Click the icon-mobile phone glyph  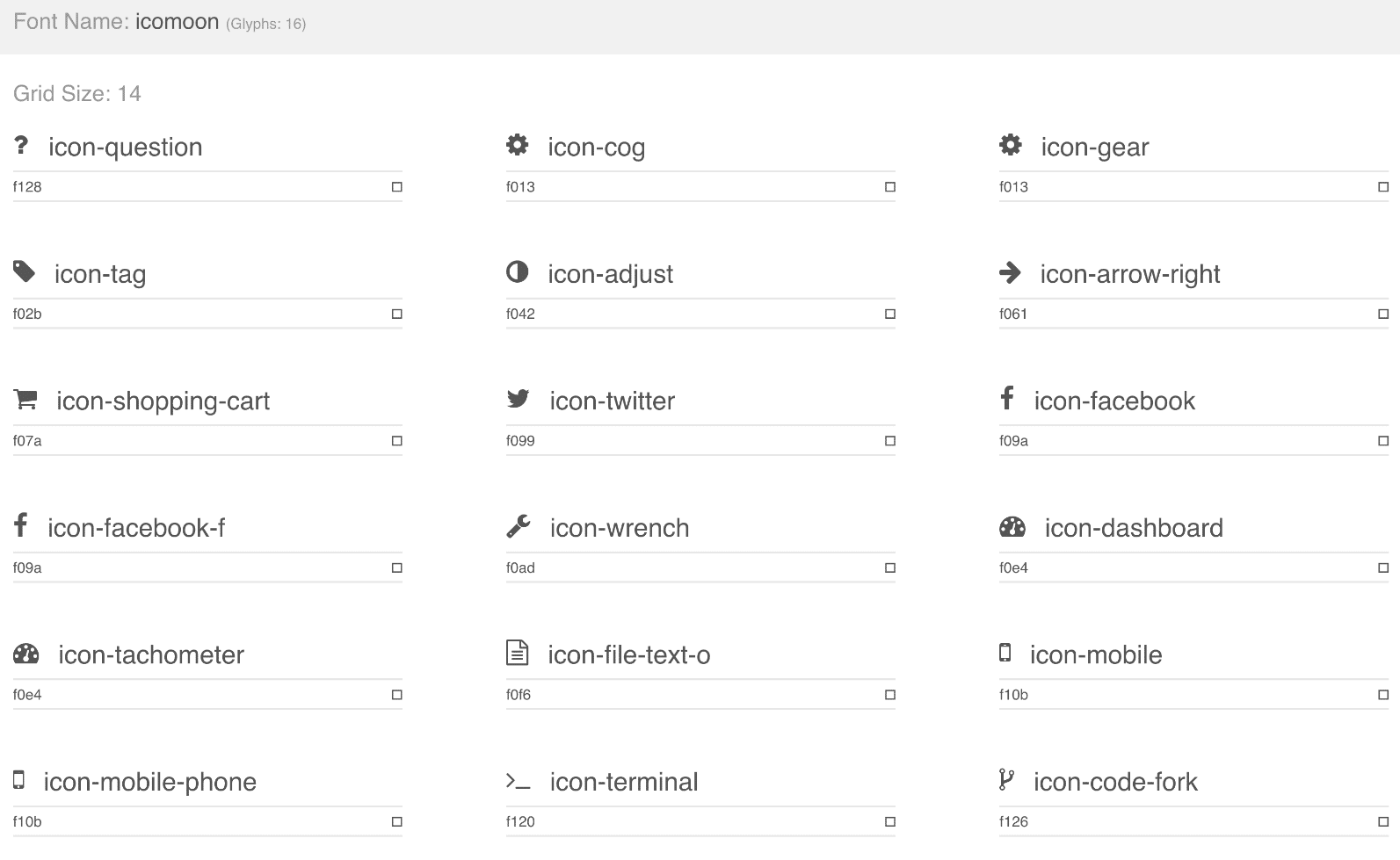click(1005, 653)
